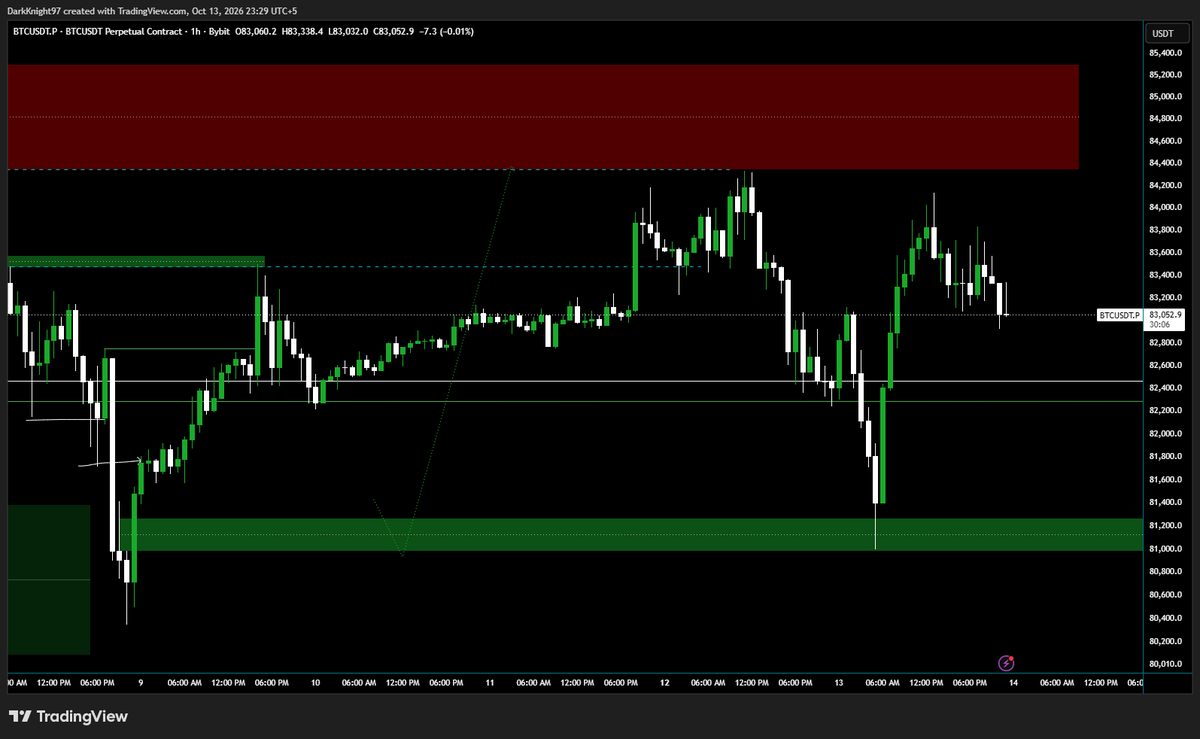Click the purple lightning bolt icon
The height and width of the screenshot is (739, 1200).
pos(1007,663)
